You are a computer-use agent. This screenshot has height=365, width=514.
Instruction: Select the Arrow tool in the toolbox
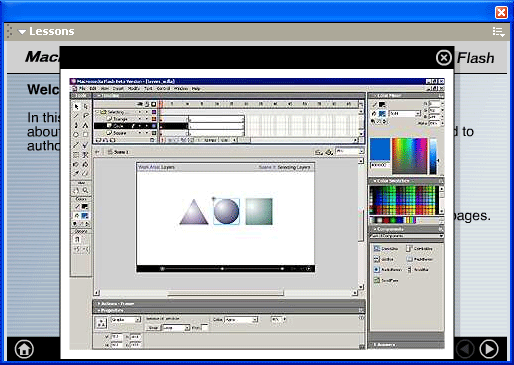click(77, 107)
